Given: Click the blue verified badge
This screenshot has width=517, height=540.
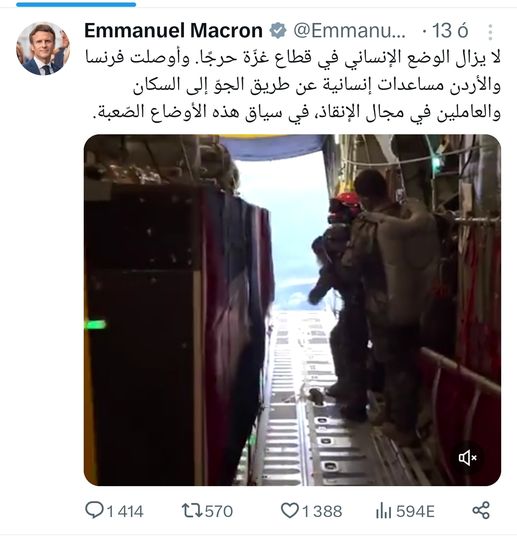Looking at the screenshot, I should (x=278, y=31).
